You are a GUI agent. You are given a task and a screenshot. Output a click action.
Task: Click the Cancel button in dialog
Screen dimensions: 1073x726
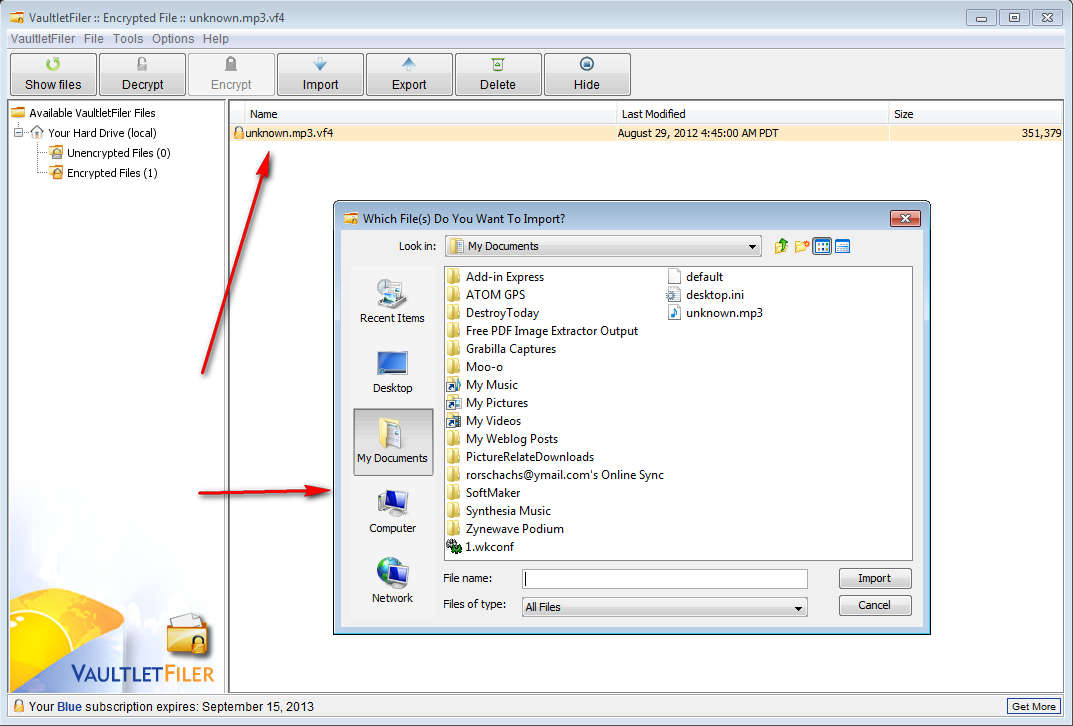(875, 605)
